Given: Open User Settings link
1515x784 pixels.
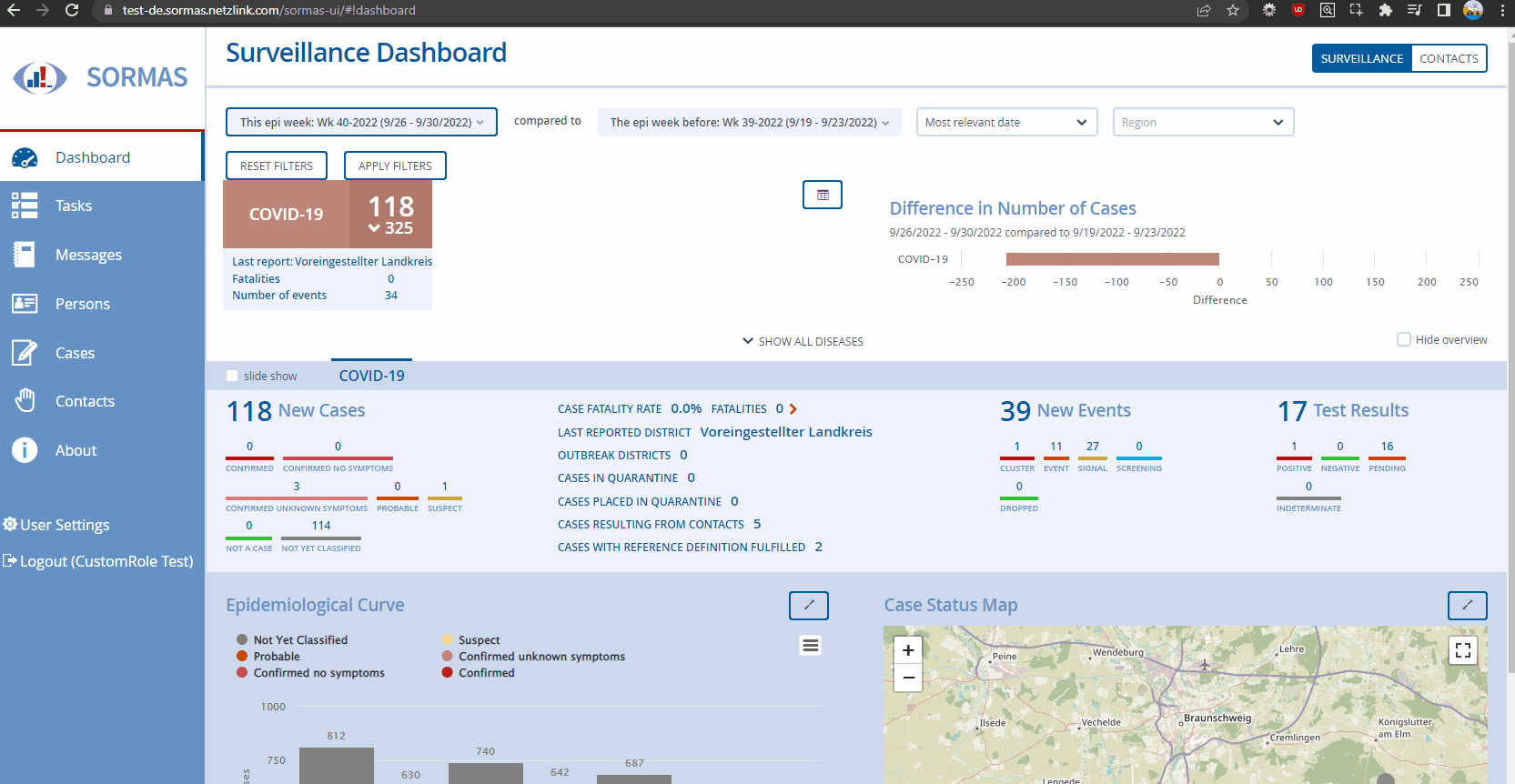Looking at the screenshot, I should [56, 525].
